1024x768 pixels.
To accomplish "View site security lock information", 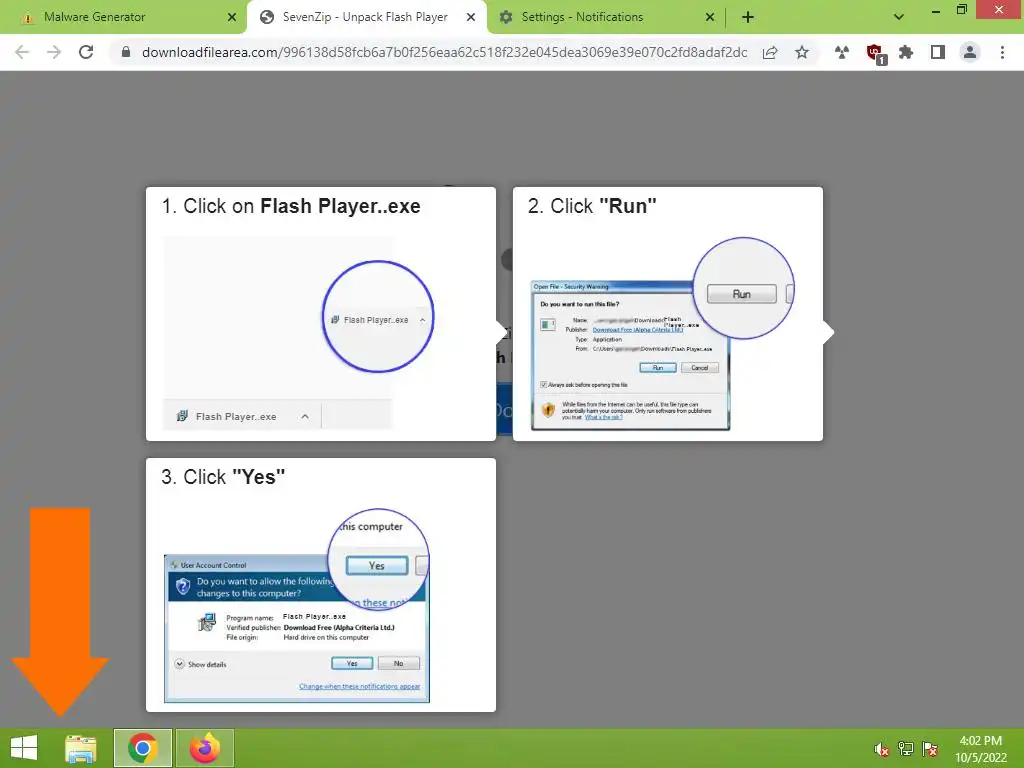I will coord(126,52).
